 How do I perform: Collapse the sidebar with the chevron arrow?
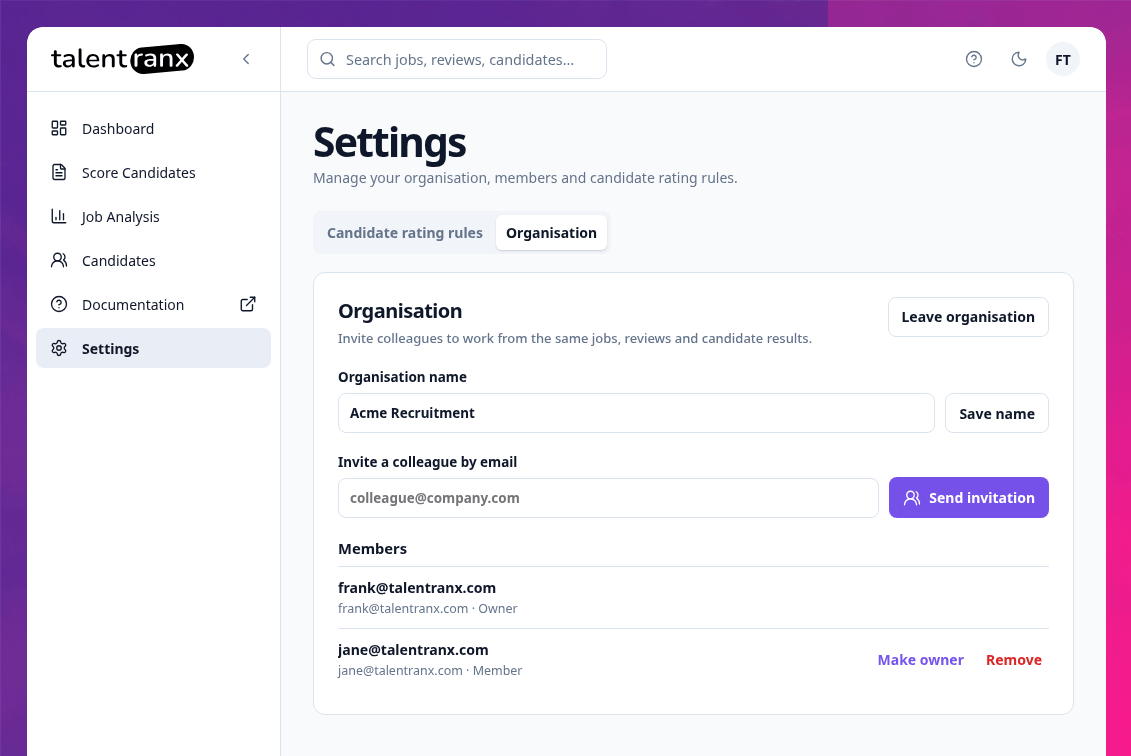coord(246,59)
